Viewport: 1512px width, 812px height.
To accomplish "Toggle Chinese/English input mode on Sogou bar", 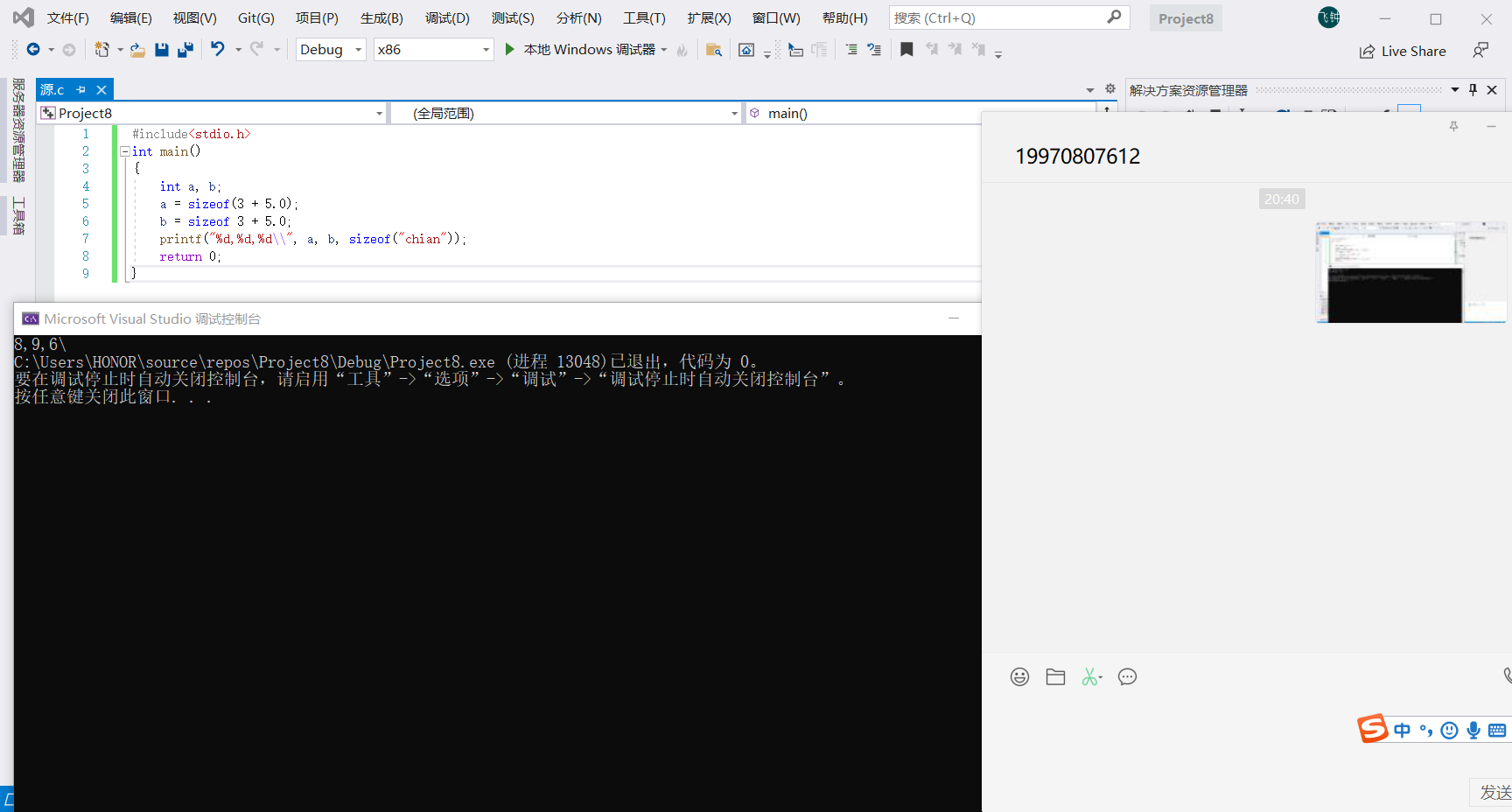I will pos(1403,731).
